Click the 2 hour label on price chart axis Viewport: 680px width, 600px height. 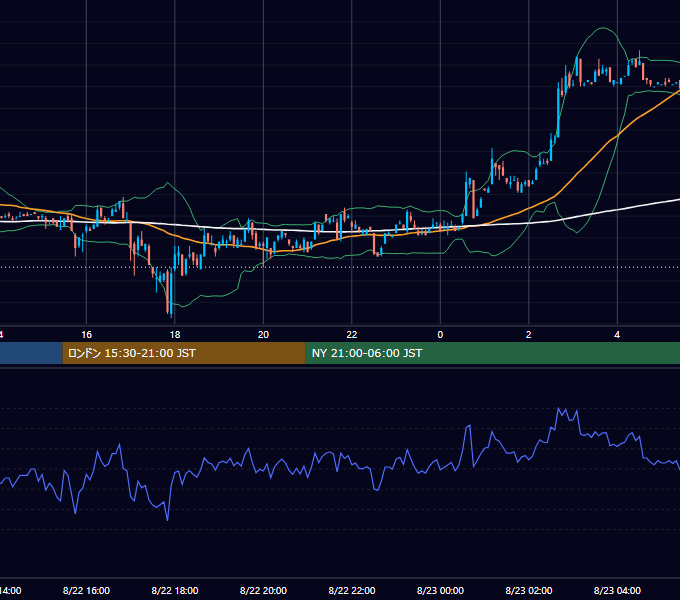click(x=529, y=334)
